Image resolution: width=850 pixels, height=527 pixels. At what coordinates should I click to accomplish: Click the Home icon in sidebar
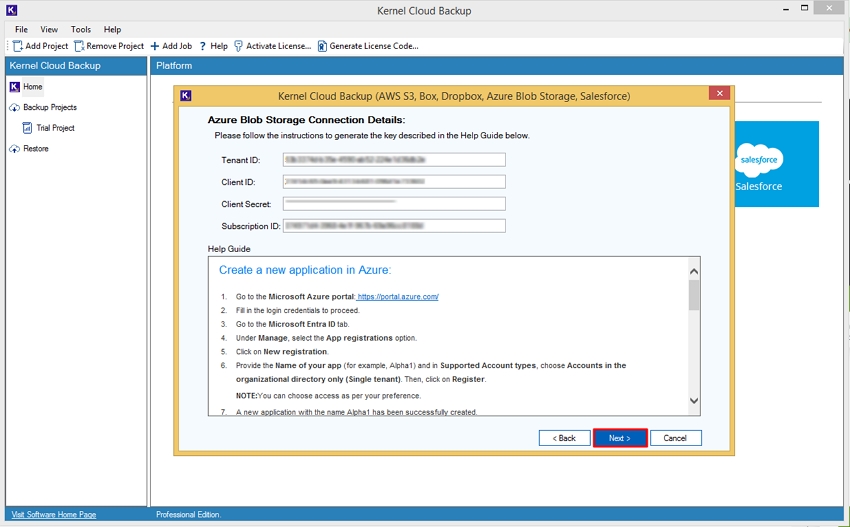15,87
